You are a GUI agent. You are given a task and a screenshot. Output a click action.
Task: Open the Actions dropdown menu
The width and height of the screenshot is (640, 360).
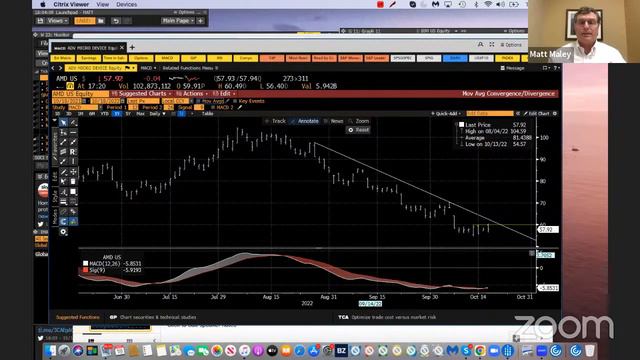coord(193,94)
